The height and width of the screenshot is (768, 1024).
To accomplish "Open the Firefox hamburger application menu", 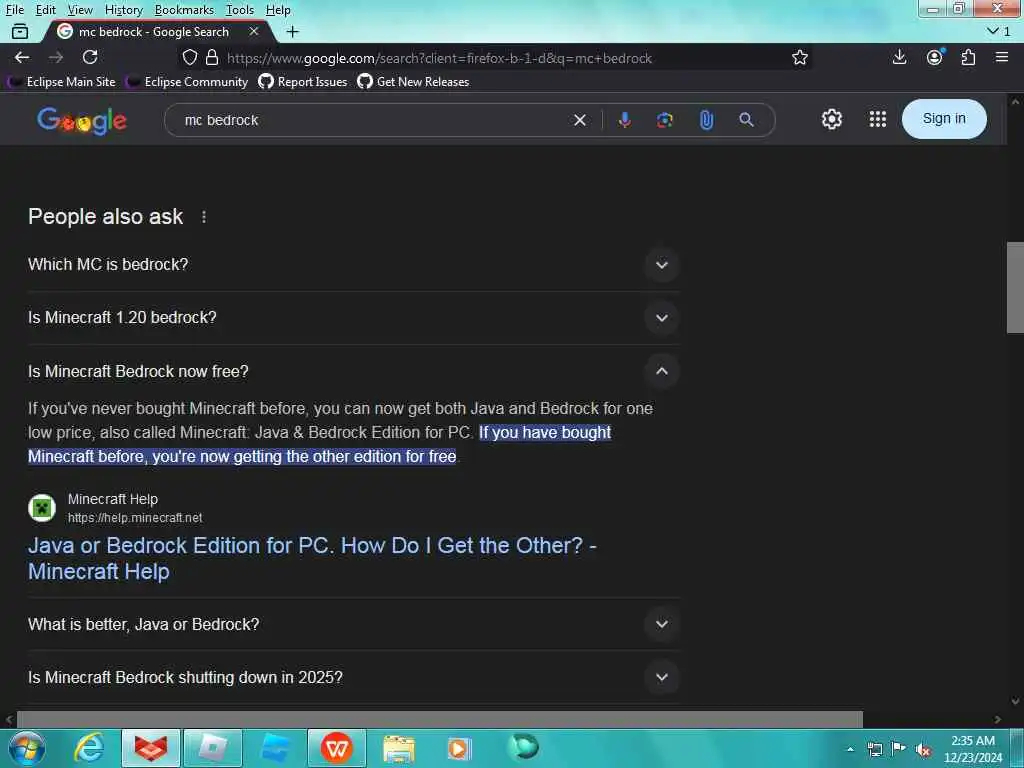I will (x=1002, y=57).
